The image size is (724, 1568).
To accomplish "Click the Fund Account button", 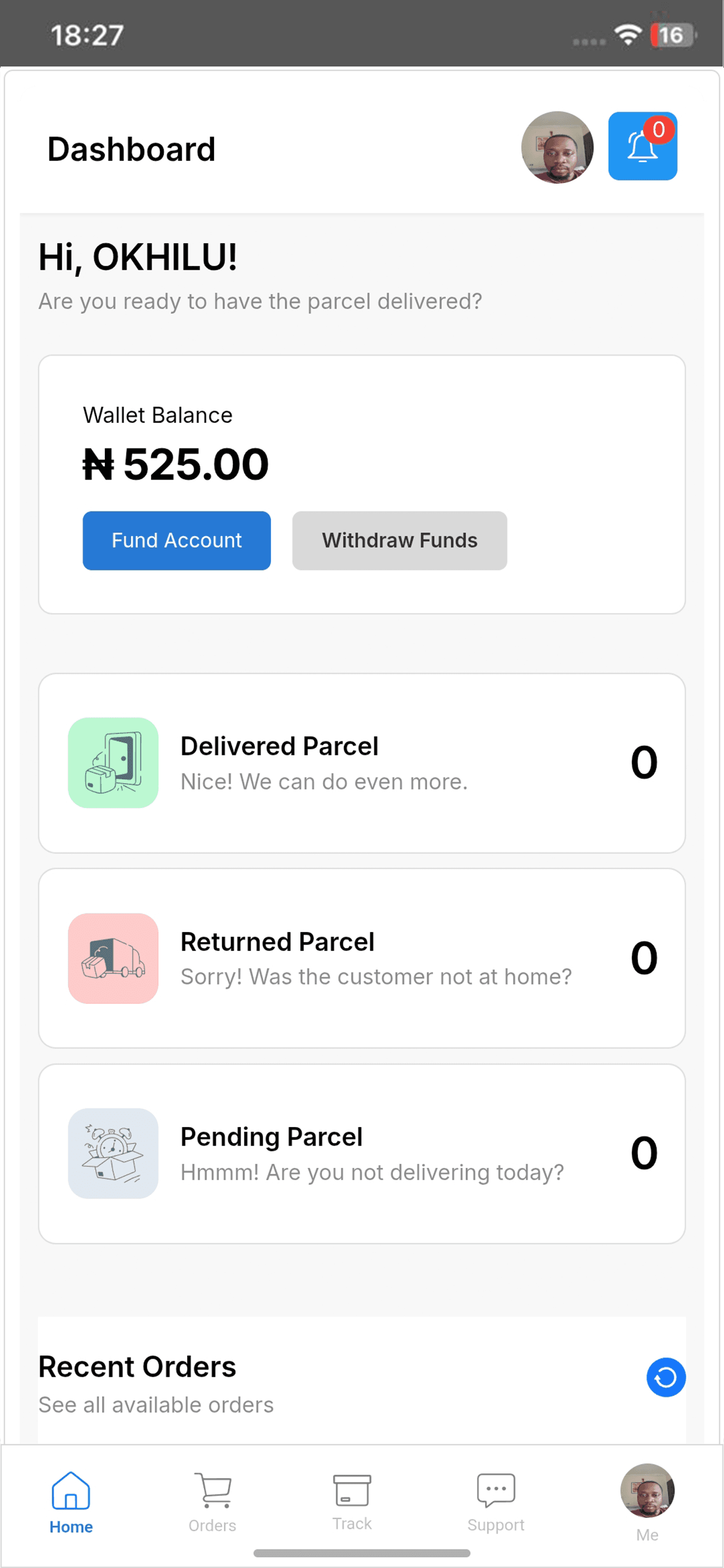I will (177, 541).
